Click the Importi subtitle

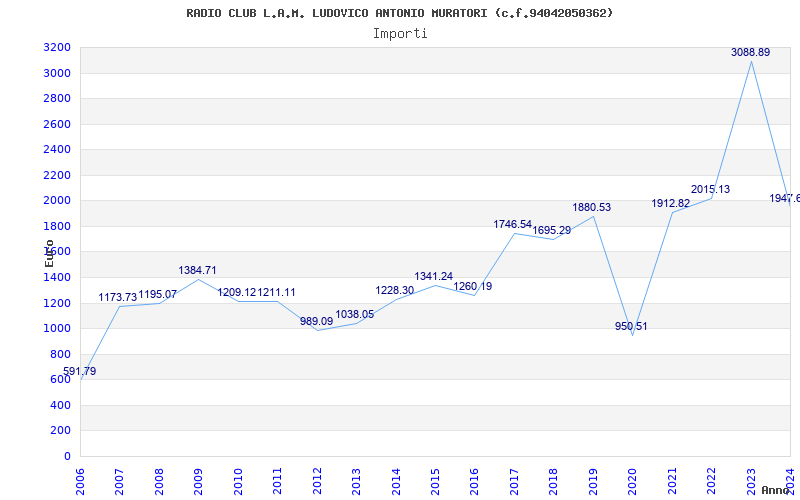pos(400,34)
